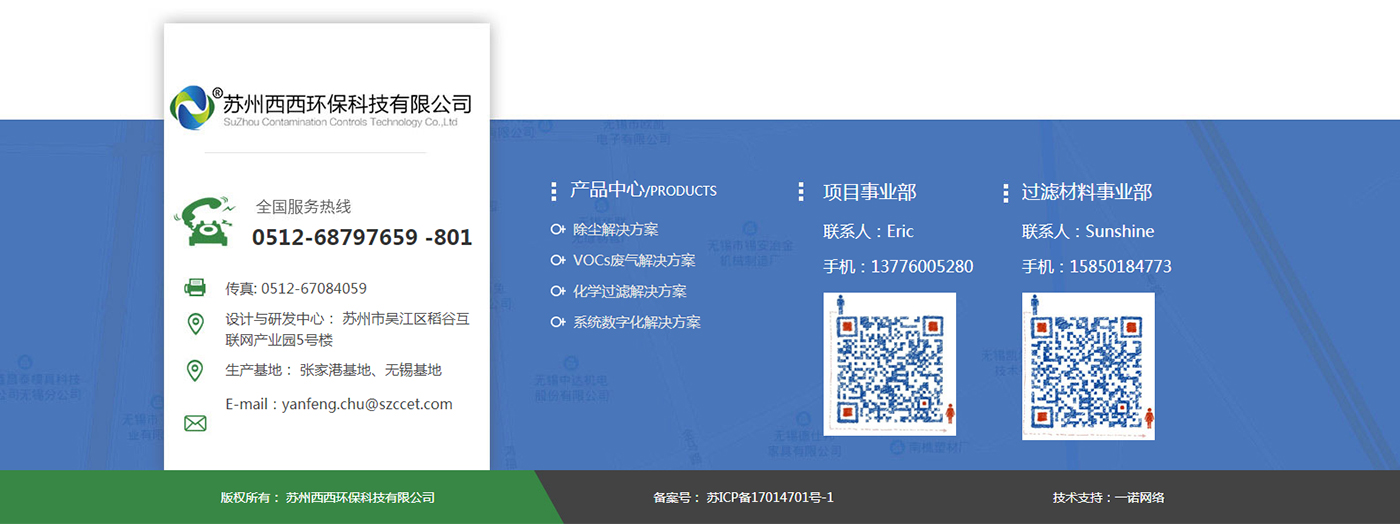Click the Sunshine contact QR code

(x=1088, y=366)
